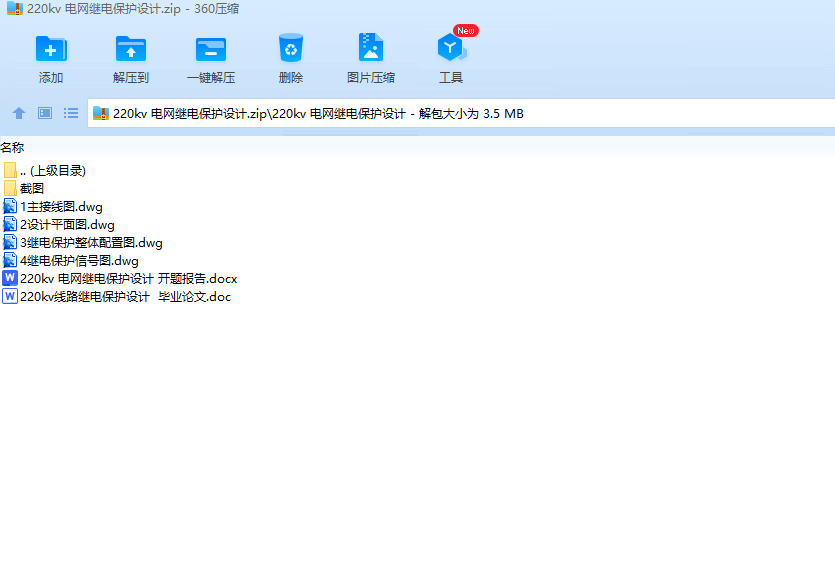Click the 删除 (Delete) recycle bin icon
Screen dimensions: 835x561
click(291, 48)
